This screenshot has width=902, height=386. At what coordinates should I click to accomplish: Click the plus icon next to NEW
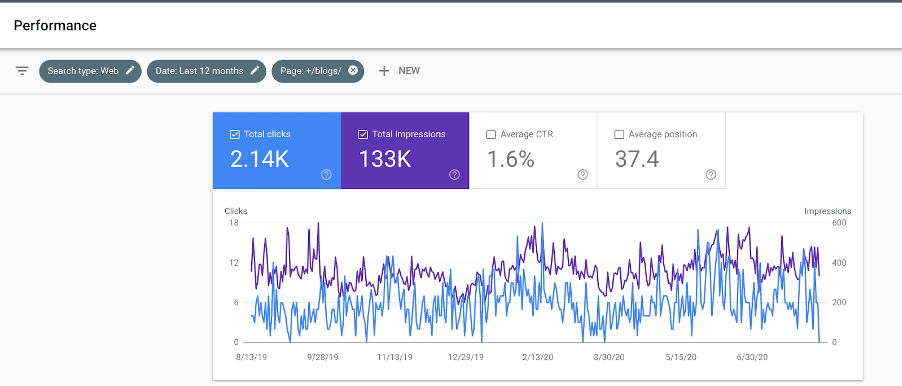(x=384, y=71)
